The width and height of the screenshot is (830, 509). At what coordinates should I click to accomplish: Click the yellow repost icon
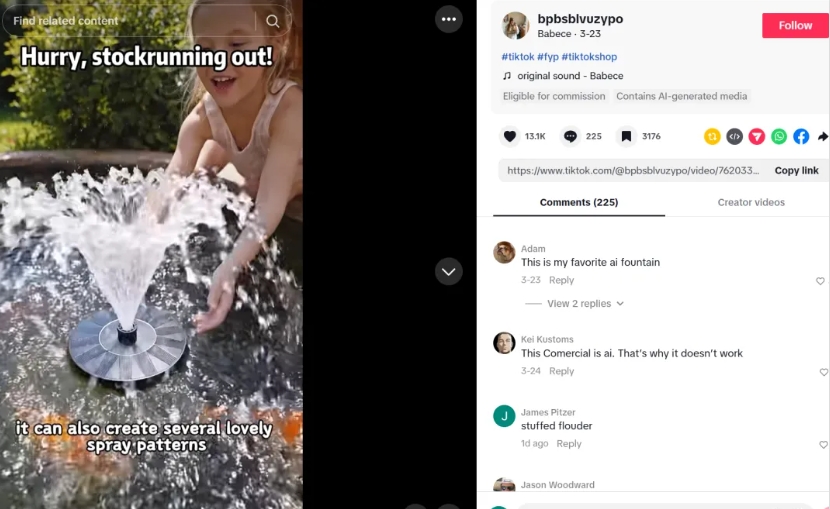[712, 137]
